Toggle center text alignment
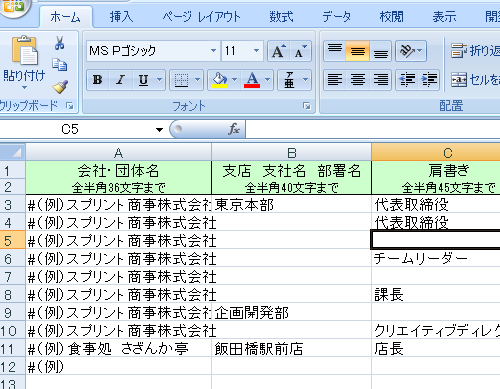The width and height of the screenshot is (500, 389). [x=357, y=80]
